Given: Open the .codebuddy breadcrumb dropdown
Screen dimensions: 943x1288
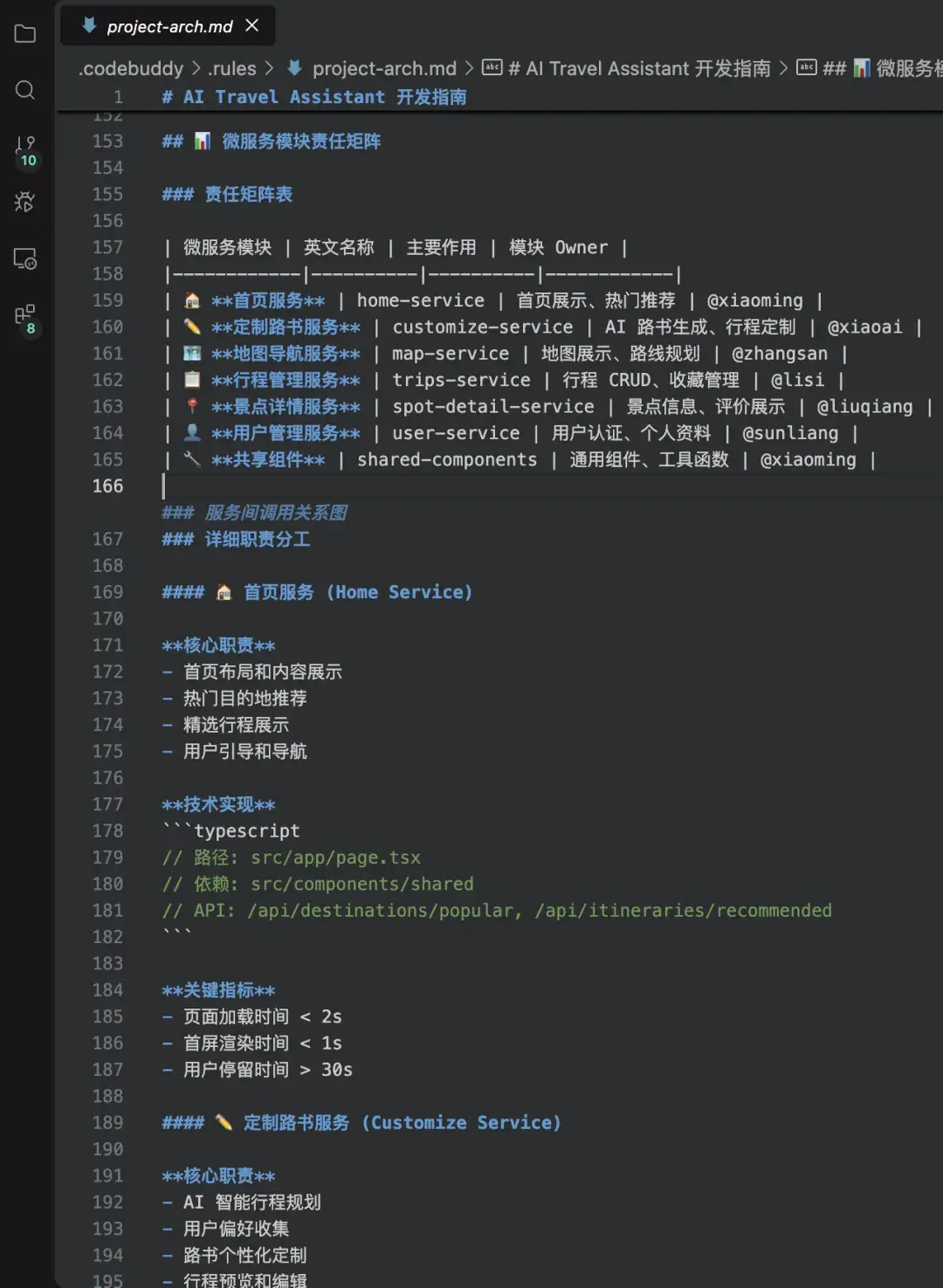Looking at the screenshot, I should (x=129, y=68).
